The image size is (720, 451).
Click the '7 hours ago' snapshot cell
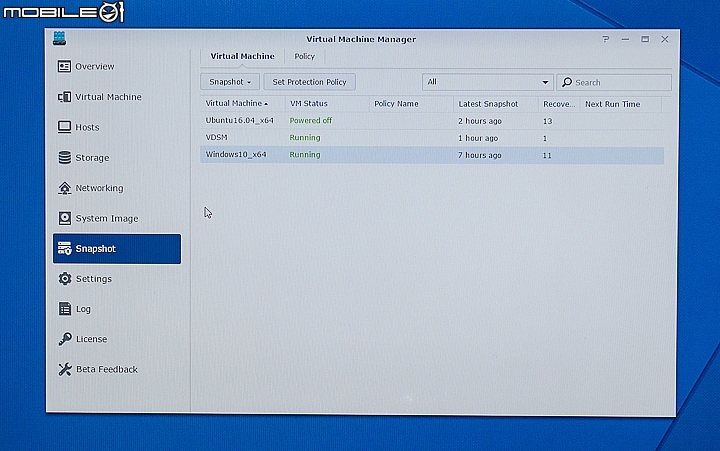(480, 155)
